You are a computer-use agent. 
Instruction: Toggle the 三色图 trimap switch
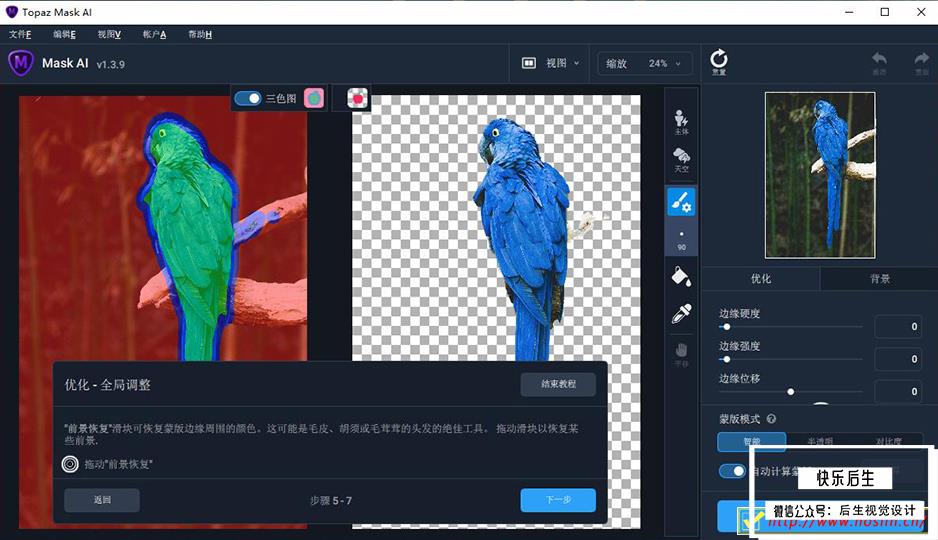[x=248, y=98]
